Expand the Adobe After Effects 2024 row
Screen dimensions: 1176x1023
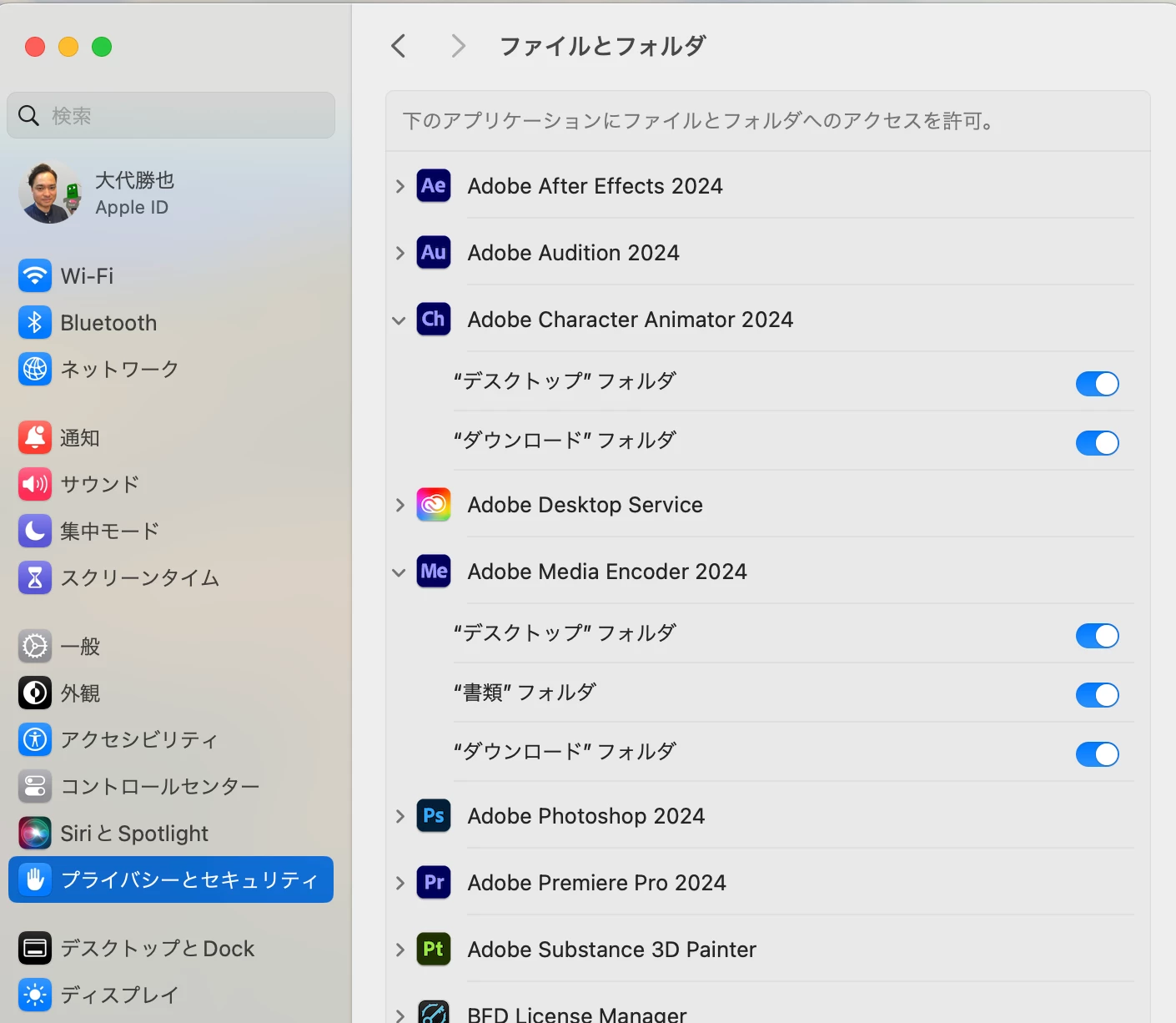[x=400, y=186]
